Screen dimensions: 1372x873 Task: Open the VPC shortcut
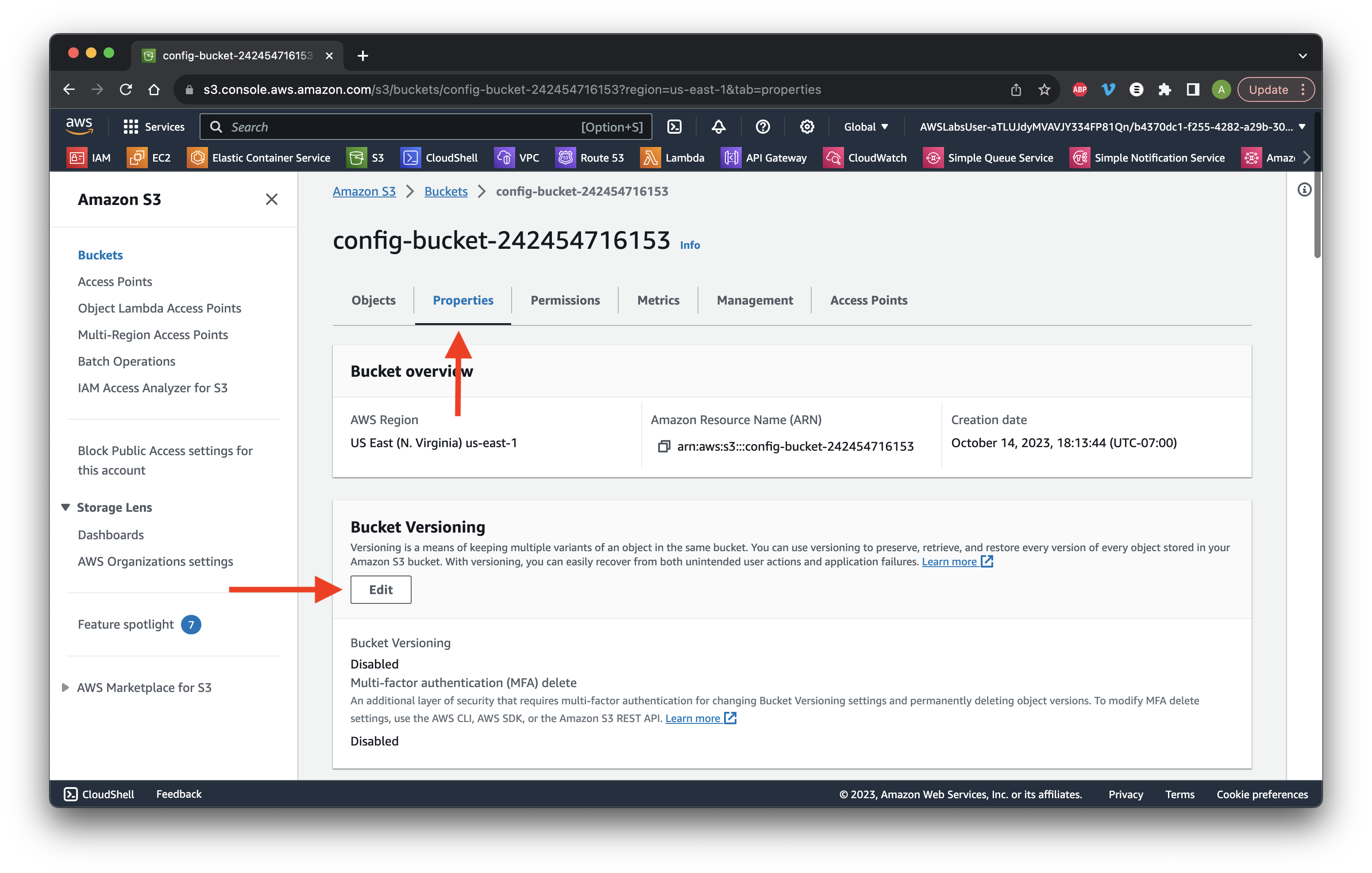tap(517, 158)
